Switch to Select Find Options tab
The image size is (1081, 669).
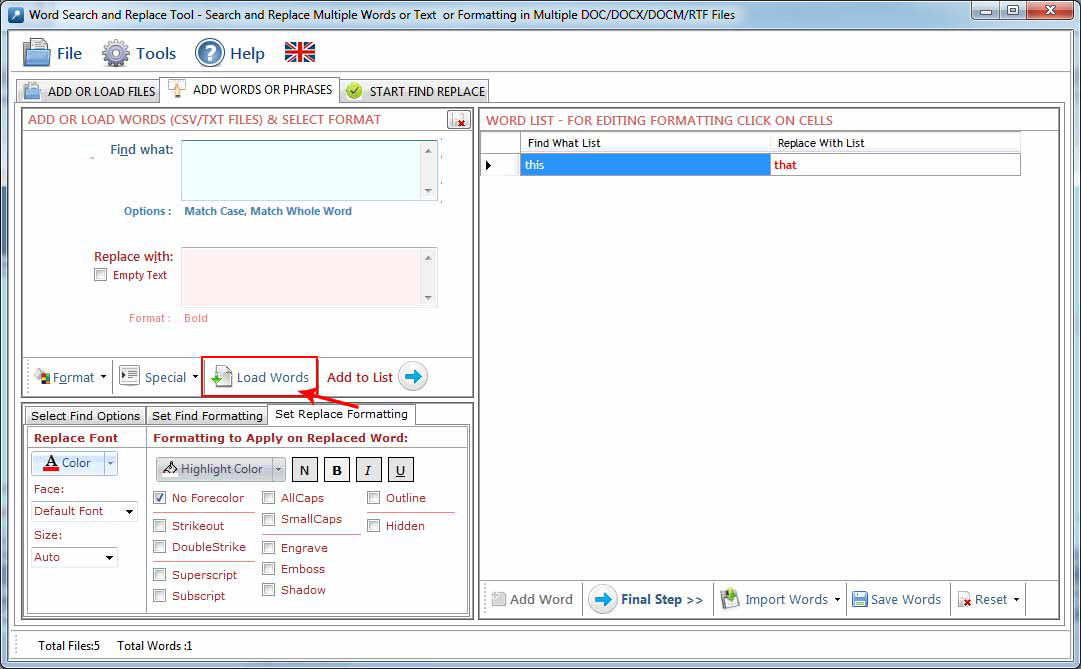pyautogui.click(x=85, y=416)
